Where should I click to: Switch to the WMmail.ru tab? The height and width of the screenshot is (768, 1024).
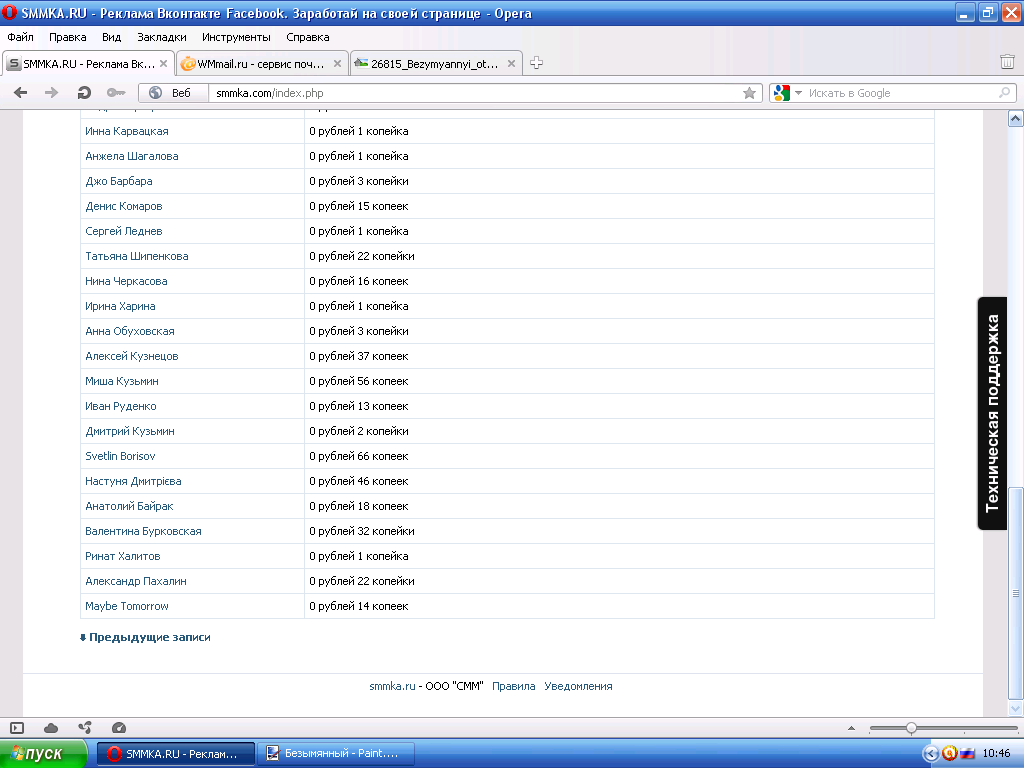coord(261,63)
